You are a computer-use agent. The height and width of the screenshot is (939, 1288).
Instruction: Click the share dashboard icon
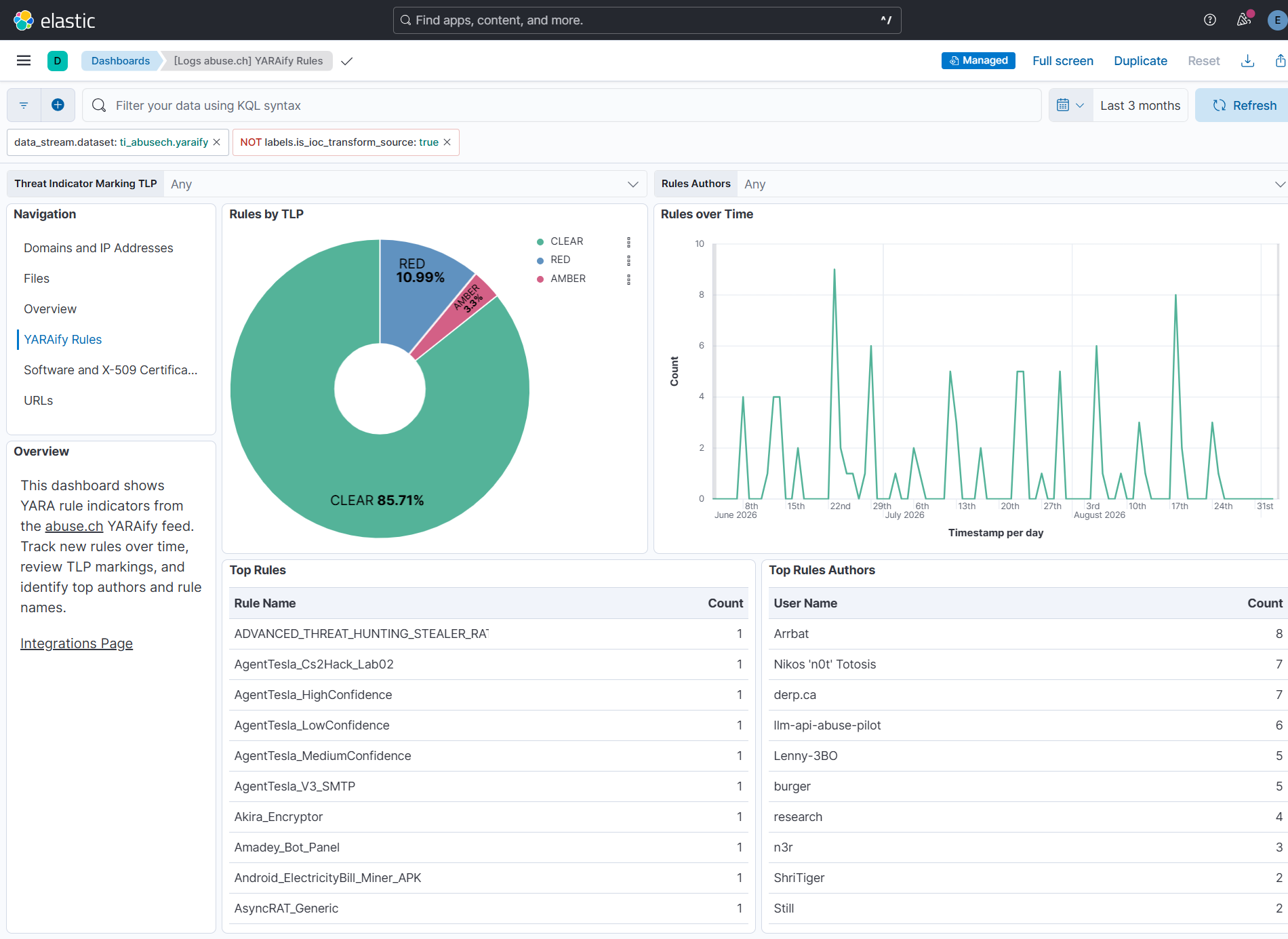tap(1280, 61)
